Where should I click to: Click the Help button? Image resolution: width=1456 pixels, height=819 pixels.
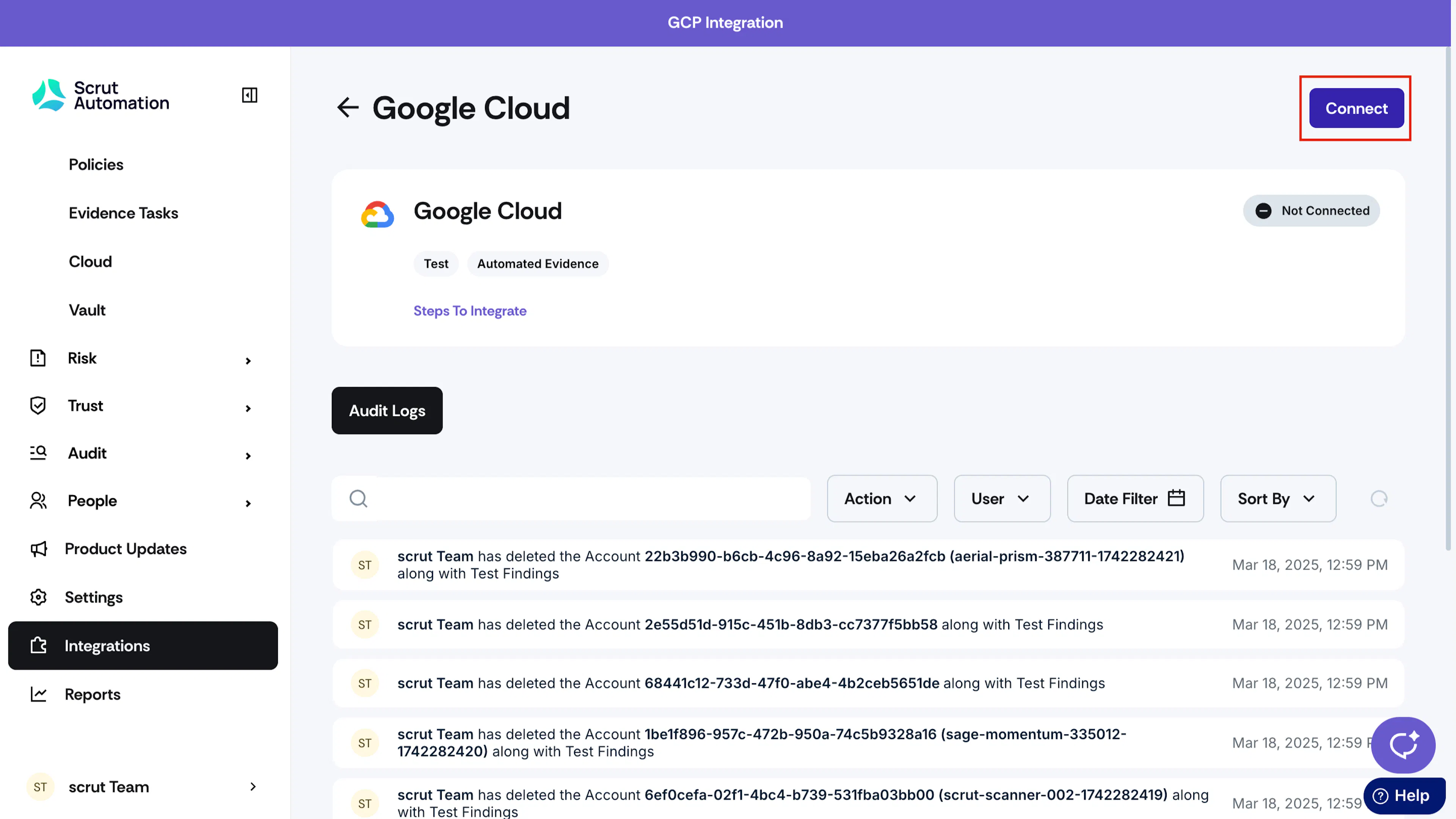1404,795
